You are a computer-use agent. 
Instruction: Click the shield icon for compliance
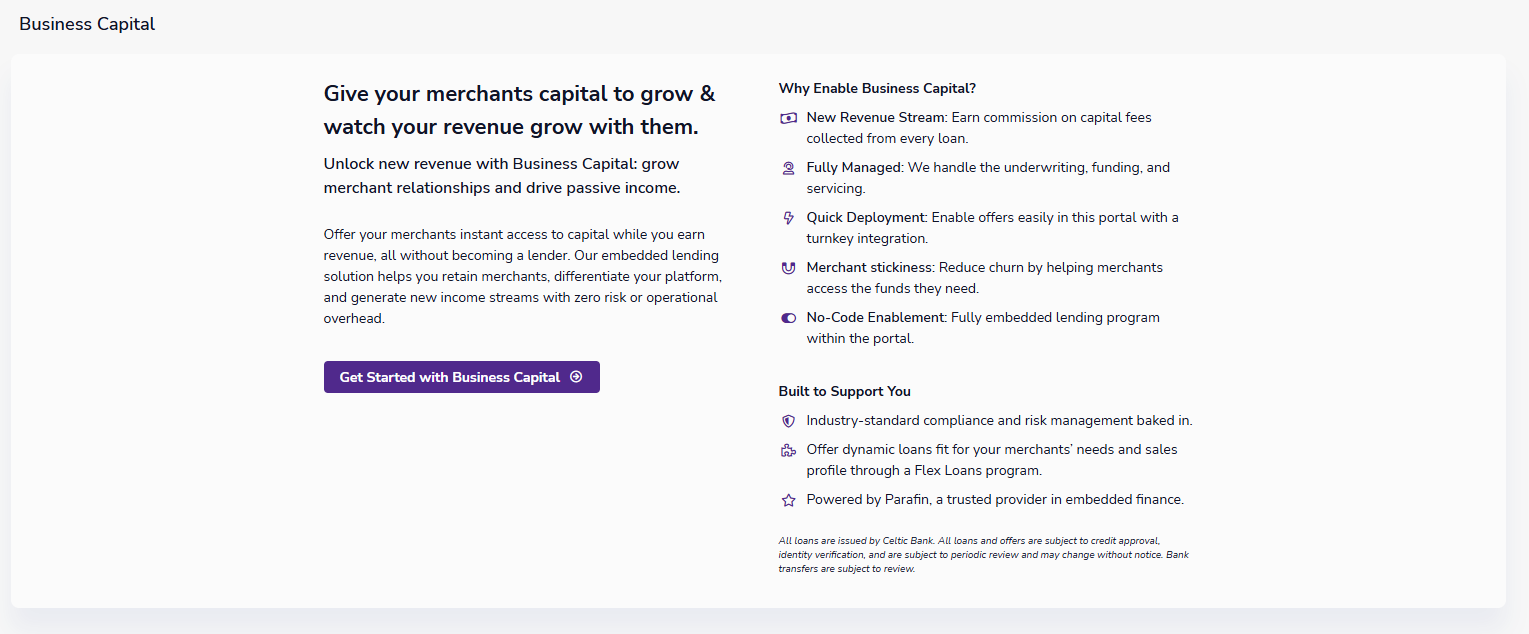coord(788,421)
